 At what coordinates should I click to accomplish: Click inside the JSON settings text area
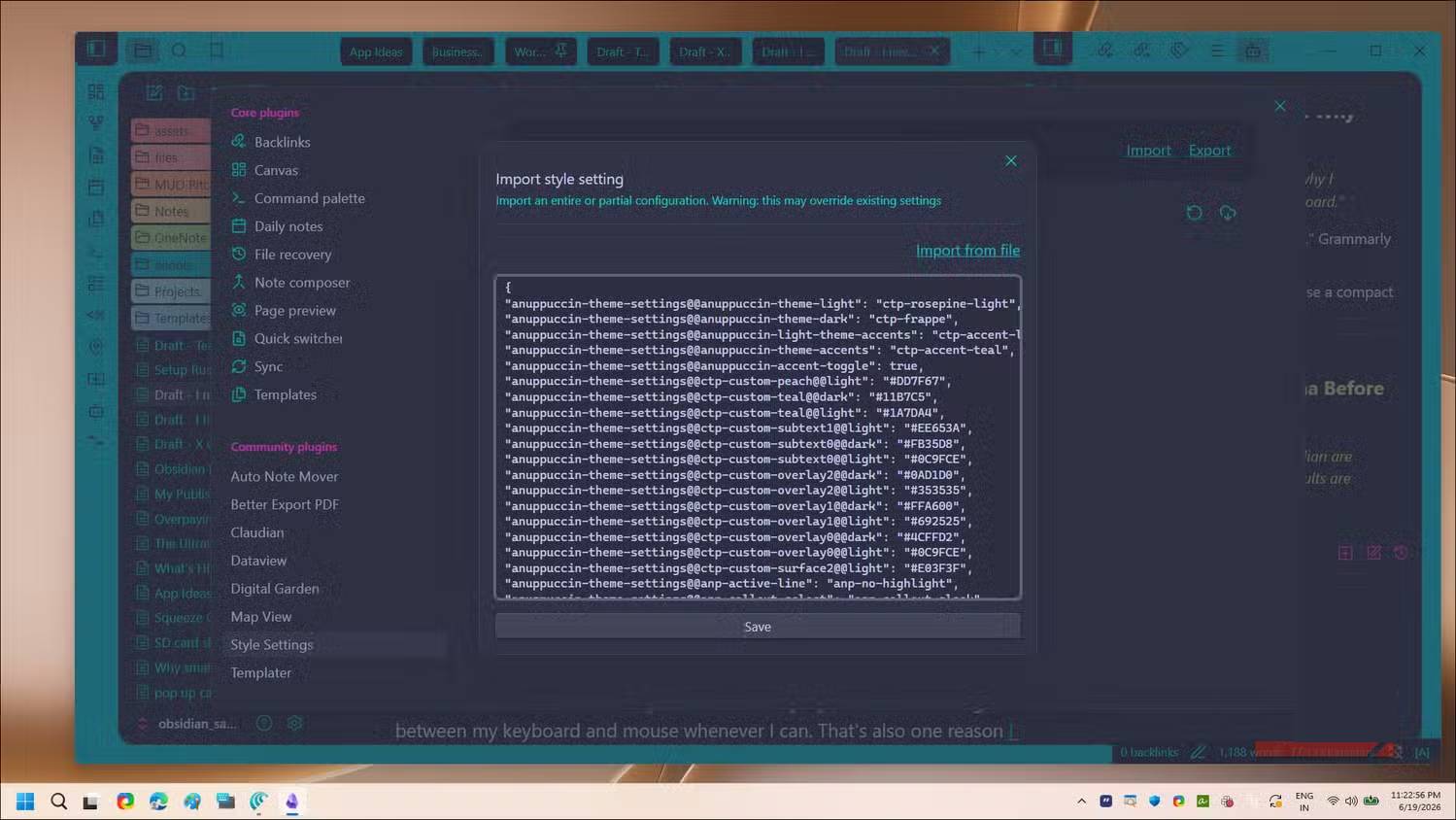758,437
